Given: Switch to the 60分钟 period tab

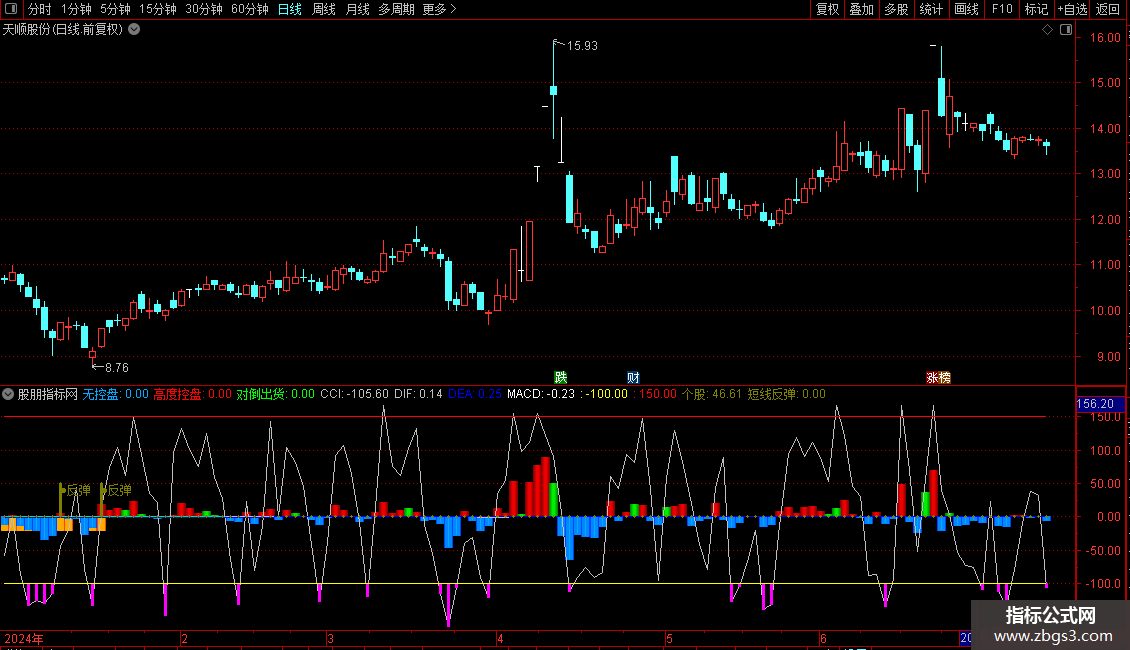Looking at the screenshot, I should pyautogui.click(x=249, y=9).
